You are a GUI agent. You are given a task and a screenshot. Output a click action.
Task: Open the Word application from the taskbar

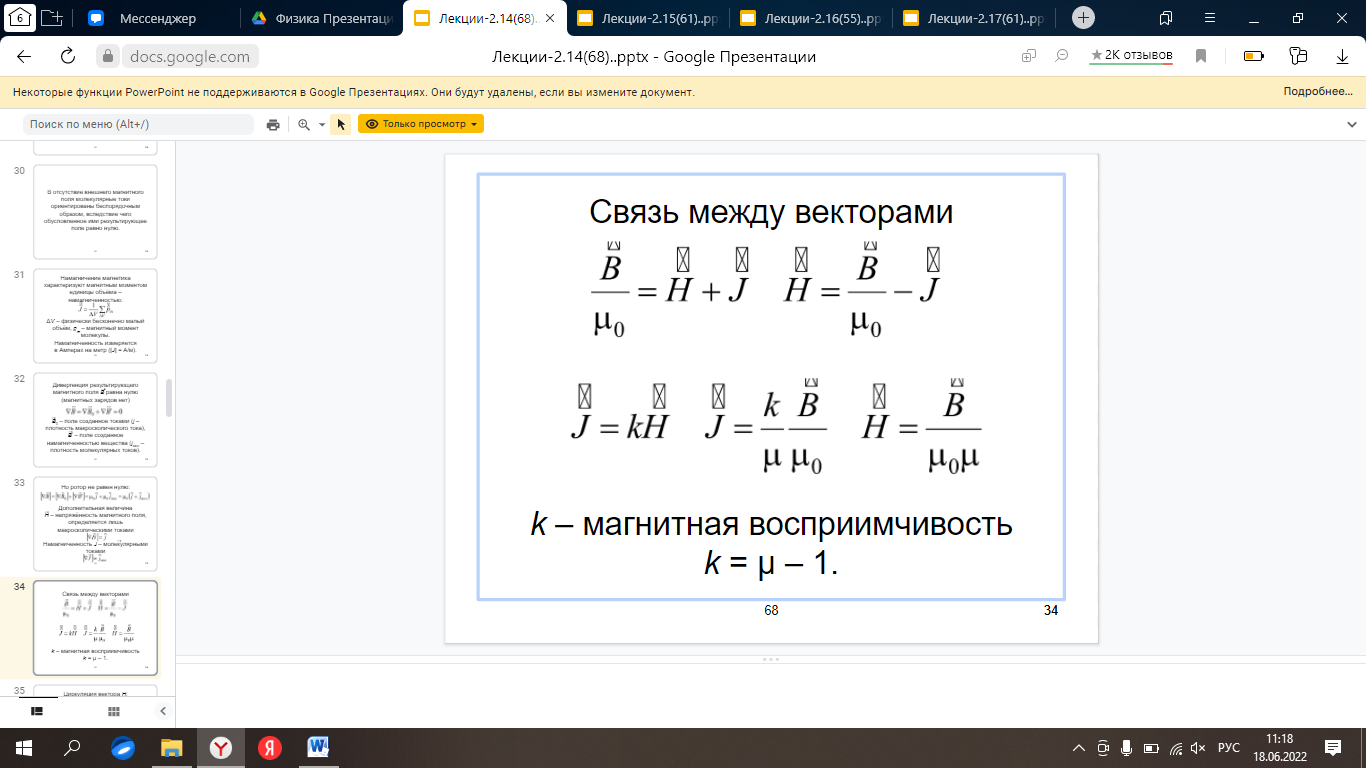(x=320, y=747)
